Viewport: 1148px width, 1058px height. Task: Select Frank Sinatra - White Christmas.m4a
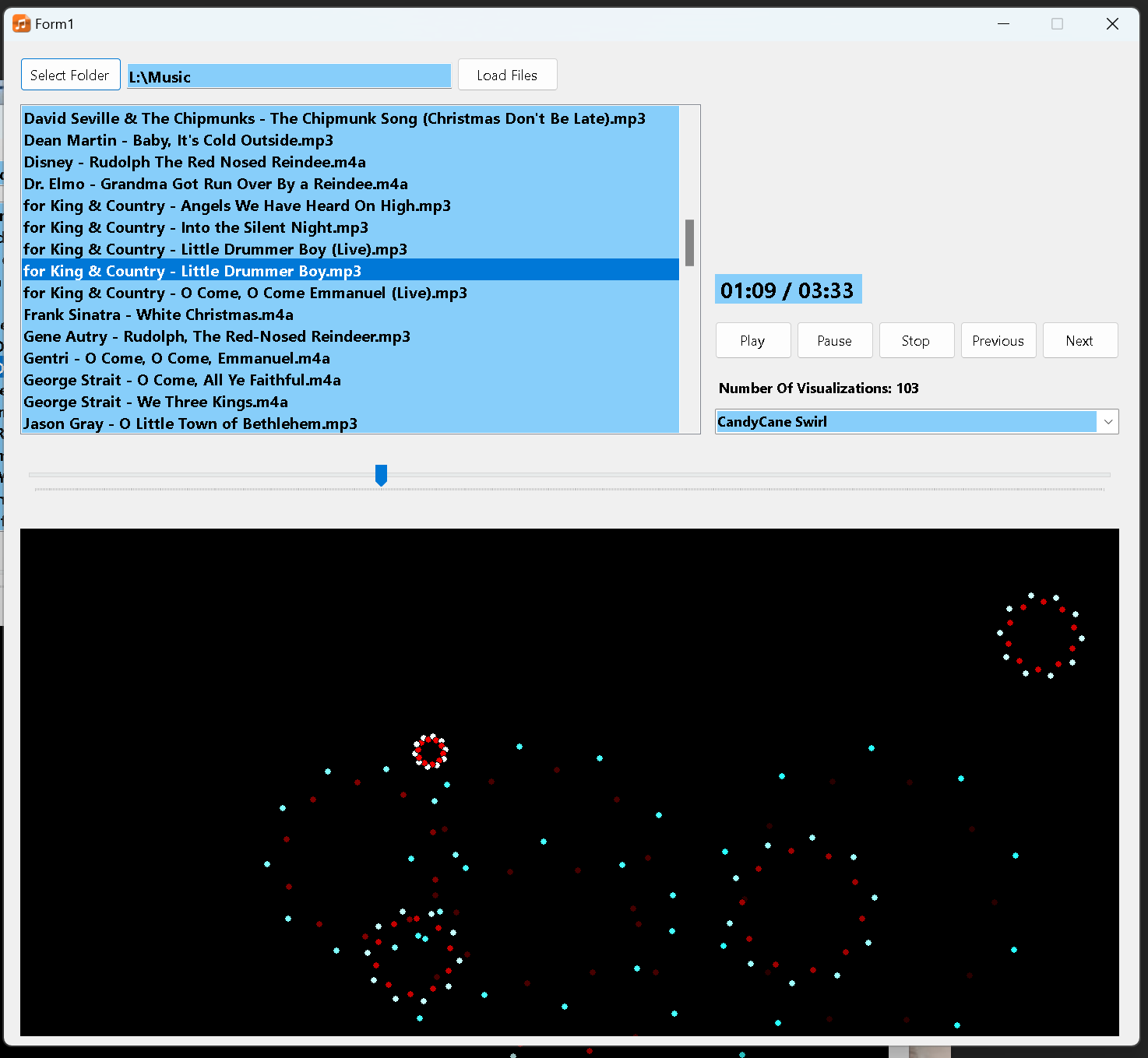tap(350, 315)
